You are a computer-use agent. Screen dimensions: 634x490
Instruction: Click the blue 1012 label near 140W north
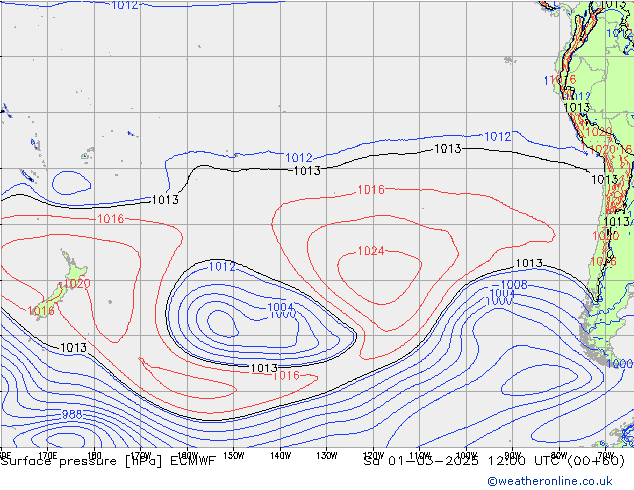tap(299, 158)
